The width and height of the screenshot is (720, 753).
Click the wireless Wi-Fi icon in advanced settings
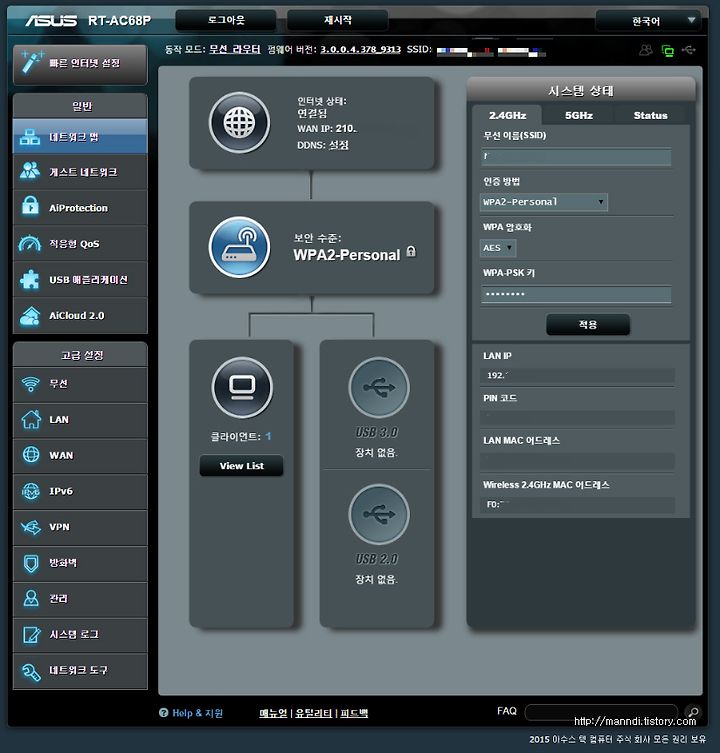(31, 384)
